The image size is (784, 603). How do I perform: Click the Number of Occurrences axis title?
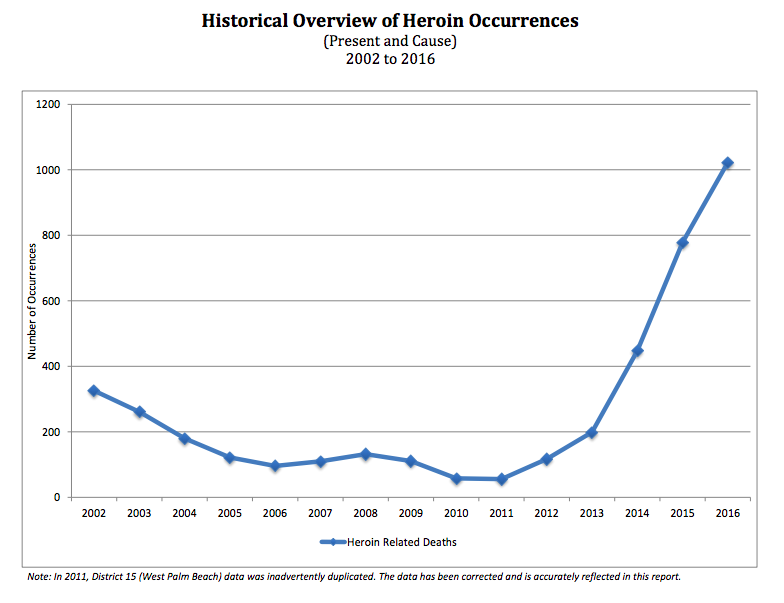pos(32,300)
